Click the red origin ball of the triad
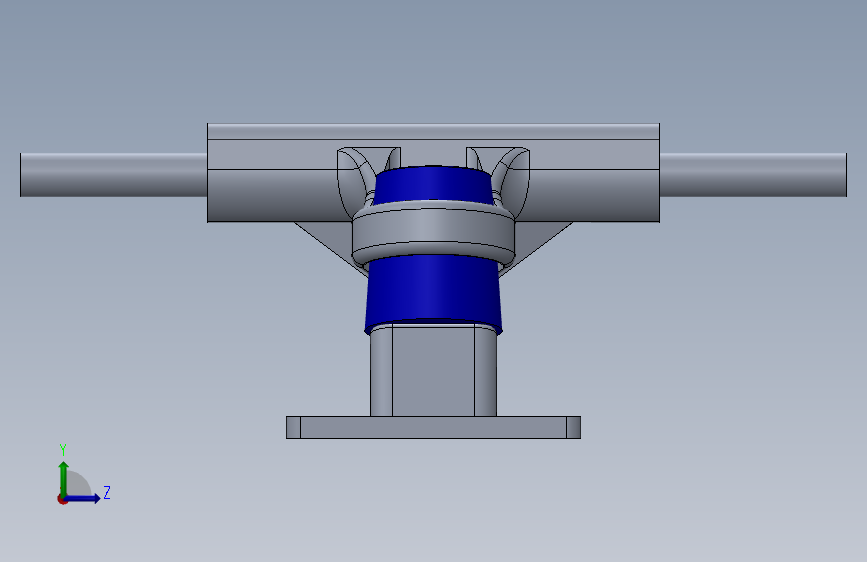867x562 pixels. 62,499
